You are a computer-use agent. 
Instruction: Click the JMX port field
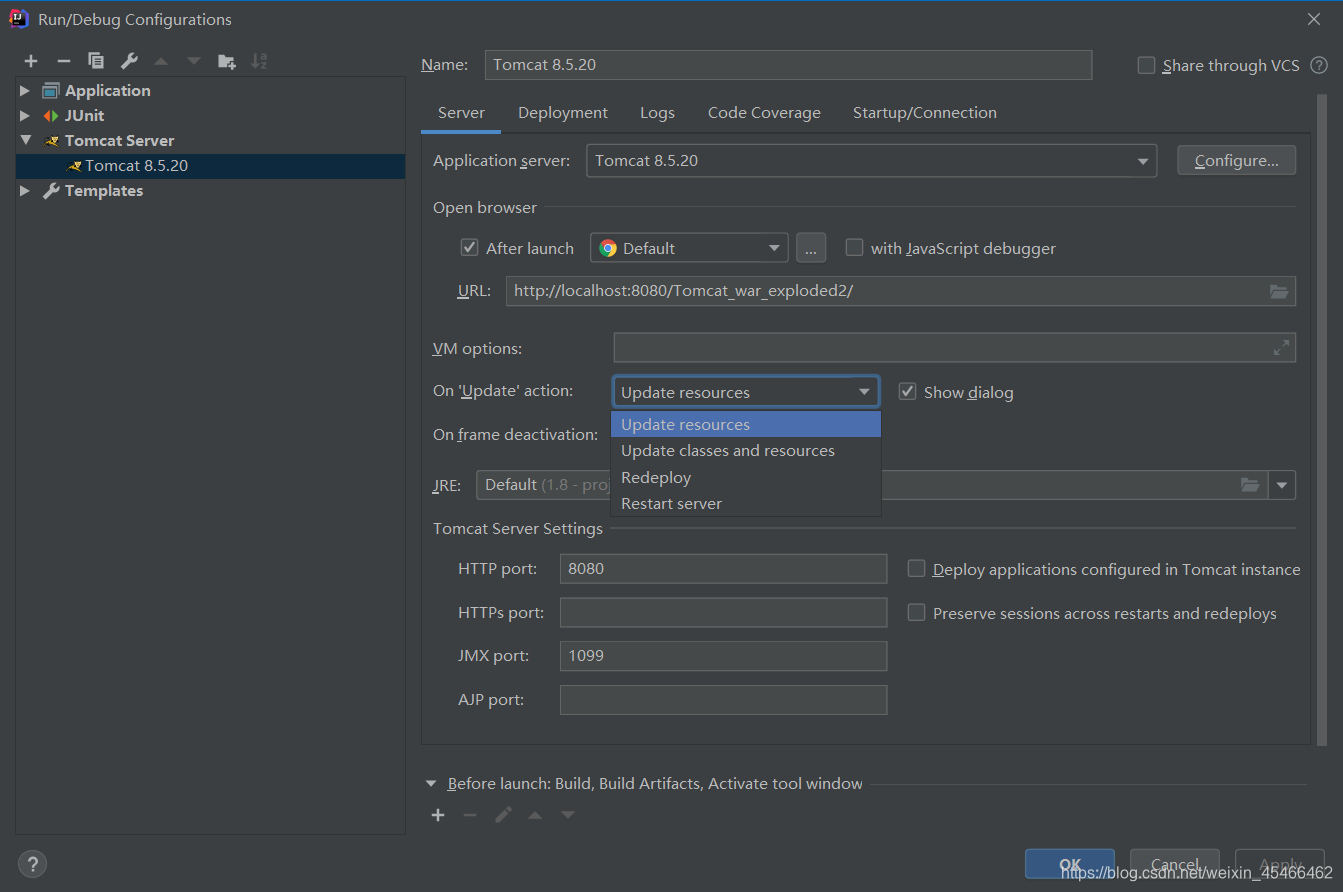click(723, 656)
